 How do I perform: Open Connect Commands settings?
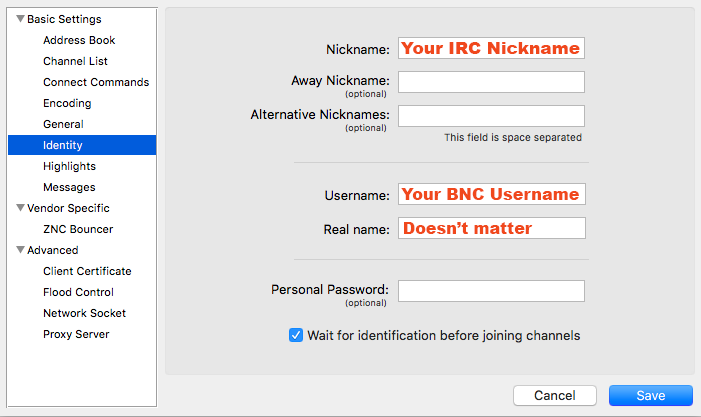pyautogui.click(x=95, y=82)
